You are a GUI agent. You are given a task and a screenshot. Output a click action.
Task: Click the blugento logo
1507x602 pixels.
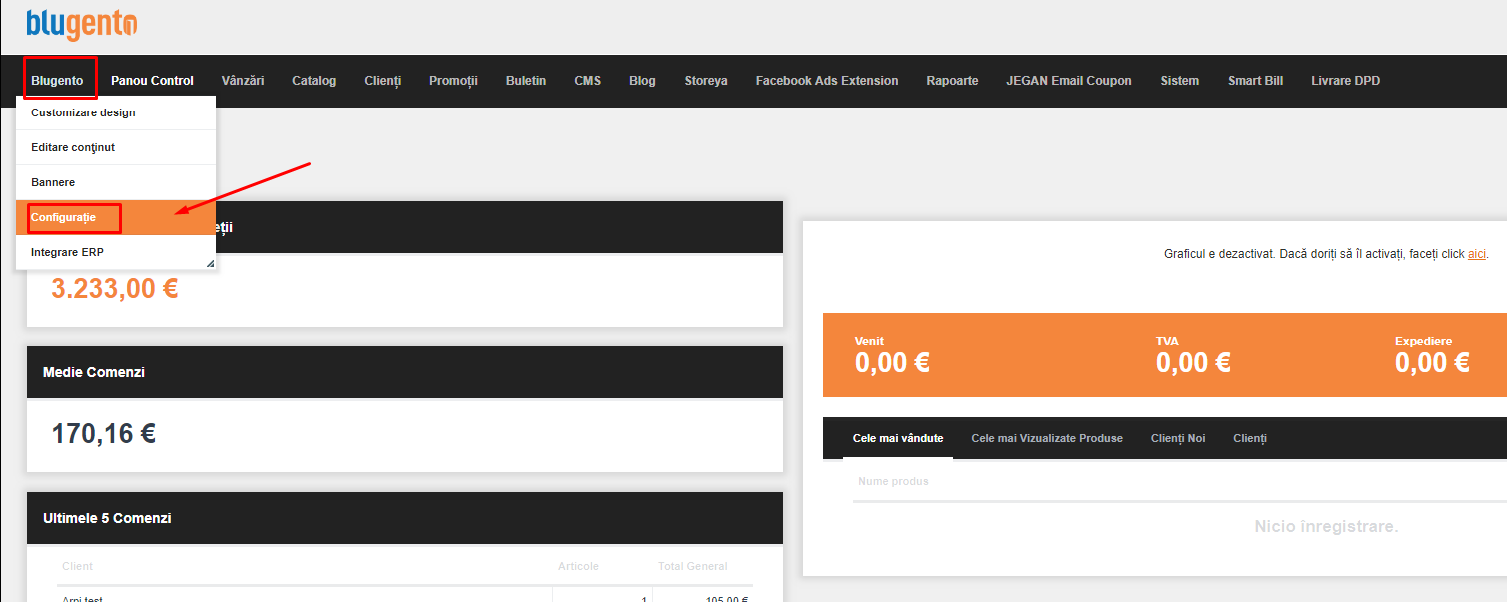[x=82, y=23]
